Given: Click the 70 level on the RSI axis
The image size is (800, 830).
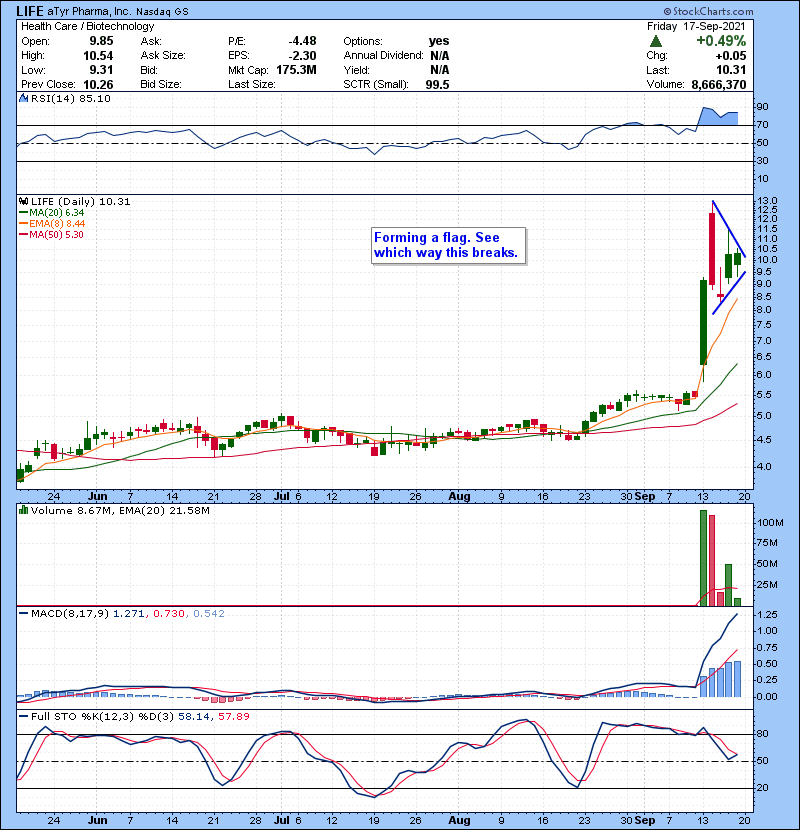Looking at the screenshot, I should click(x=762, y=124).
